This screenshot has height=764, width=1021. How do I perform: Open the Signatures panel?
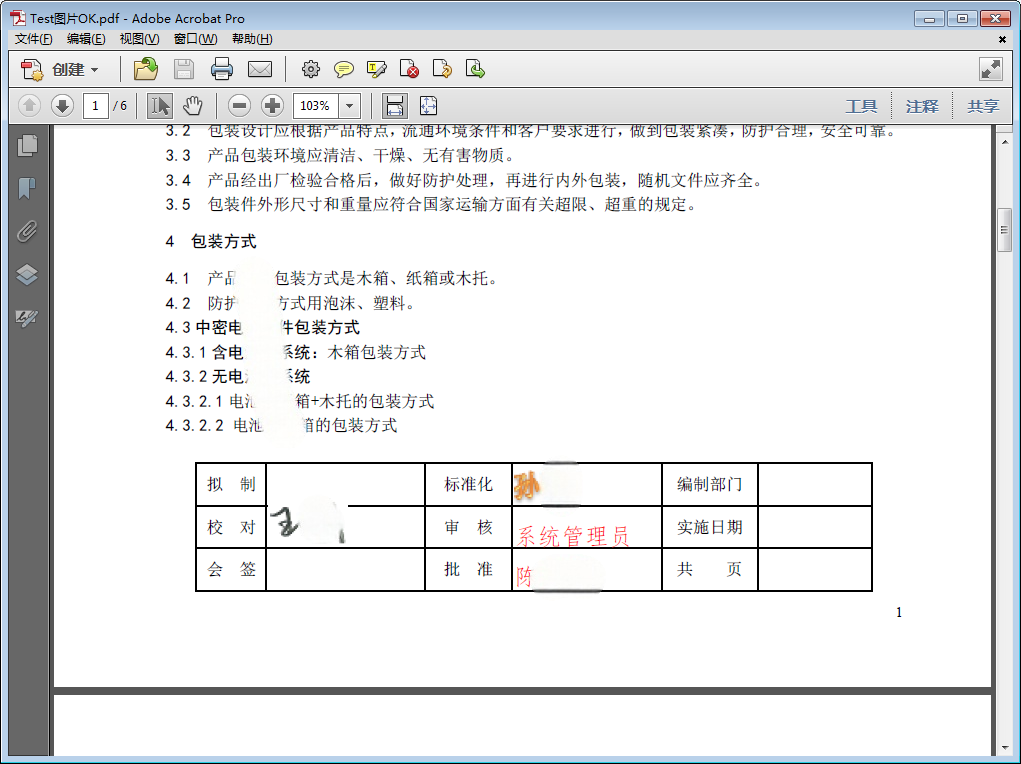pos(28,318)
